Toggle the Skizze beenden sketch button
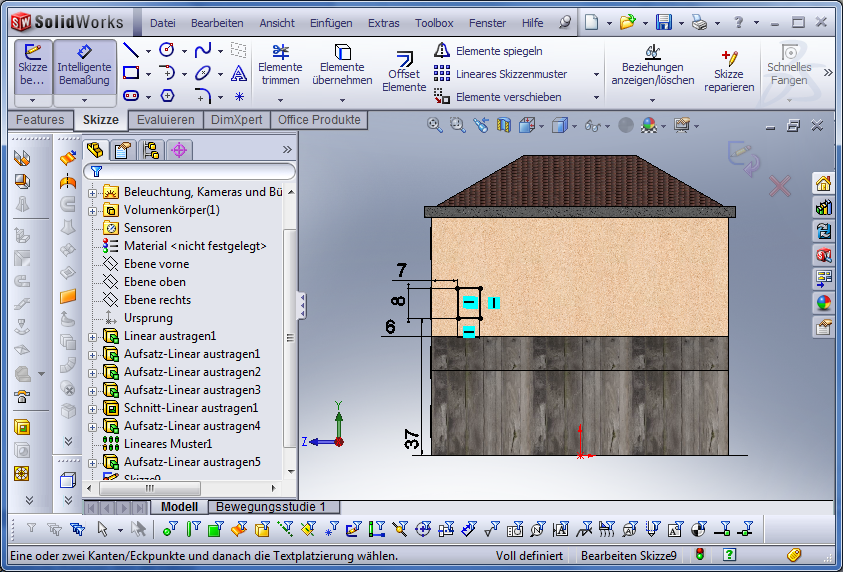This screenshot has width=843, height=572. [33, 66]
